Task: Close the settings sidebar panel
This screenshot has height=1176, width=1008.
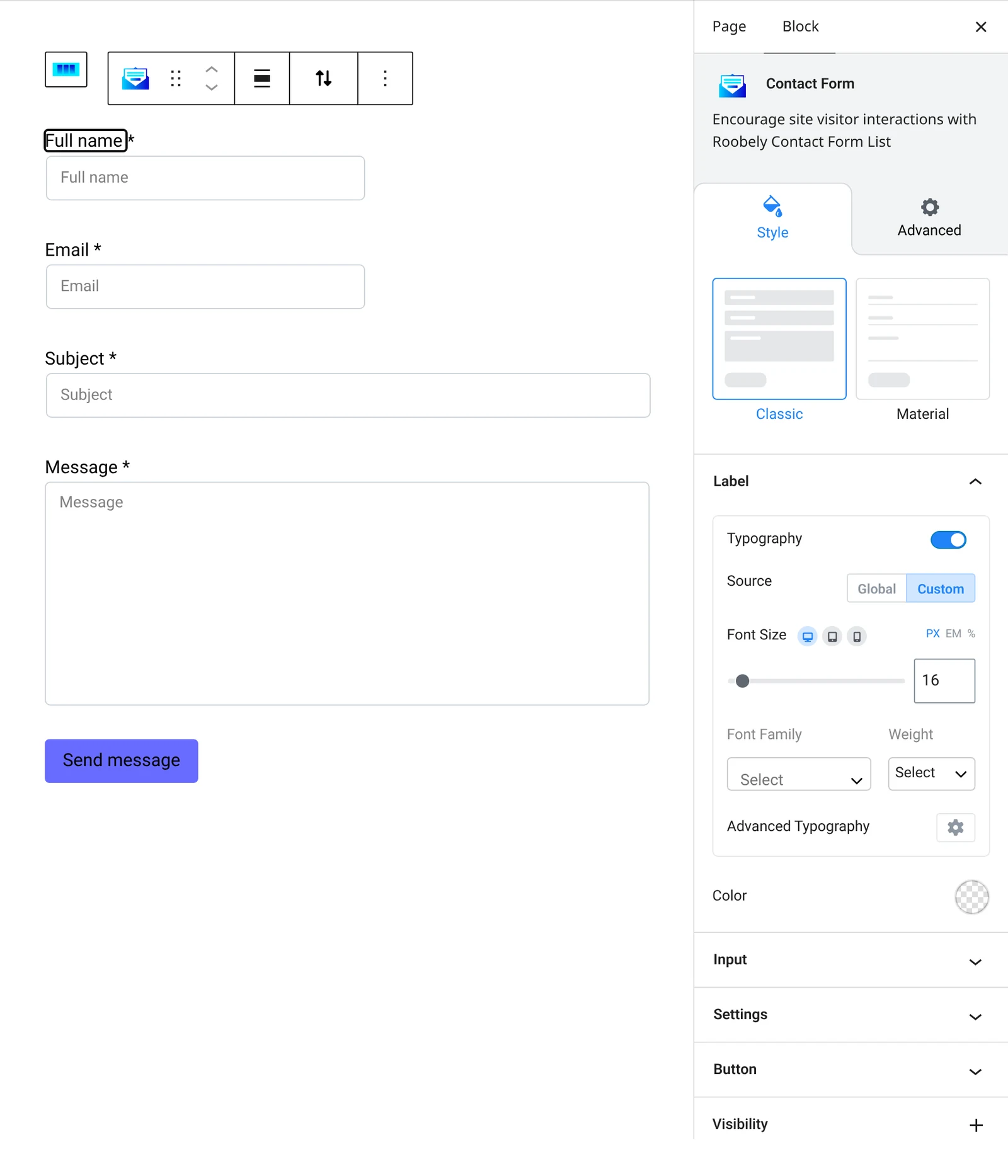Action: point(981,26)
